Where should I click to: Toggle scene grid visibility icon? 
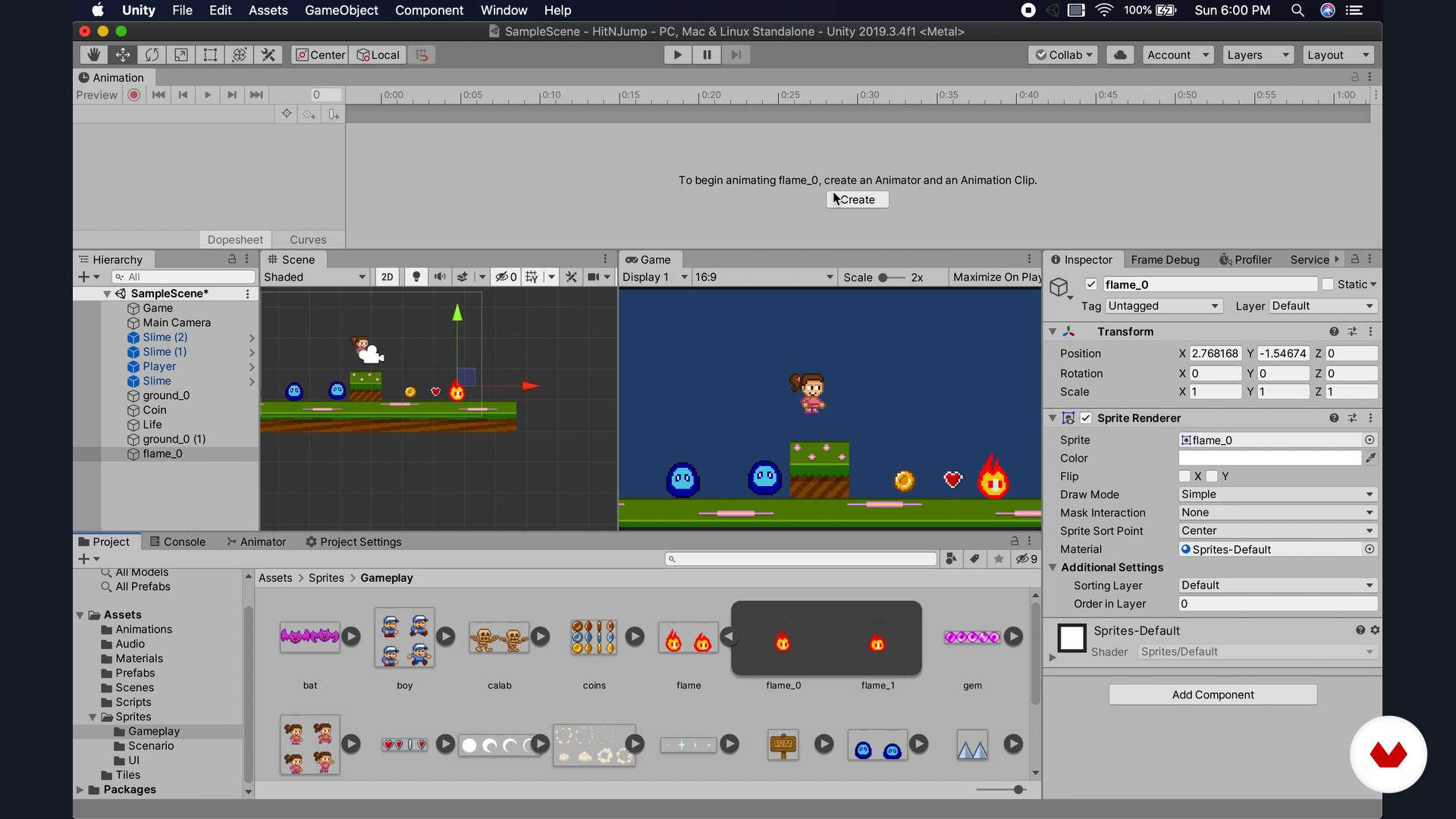pos(532,277)
